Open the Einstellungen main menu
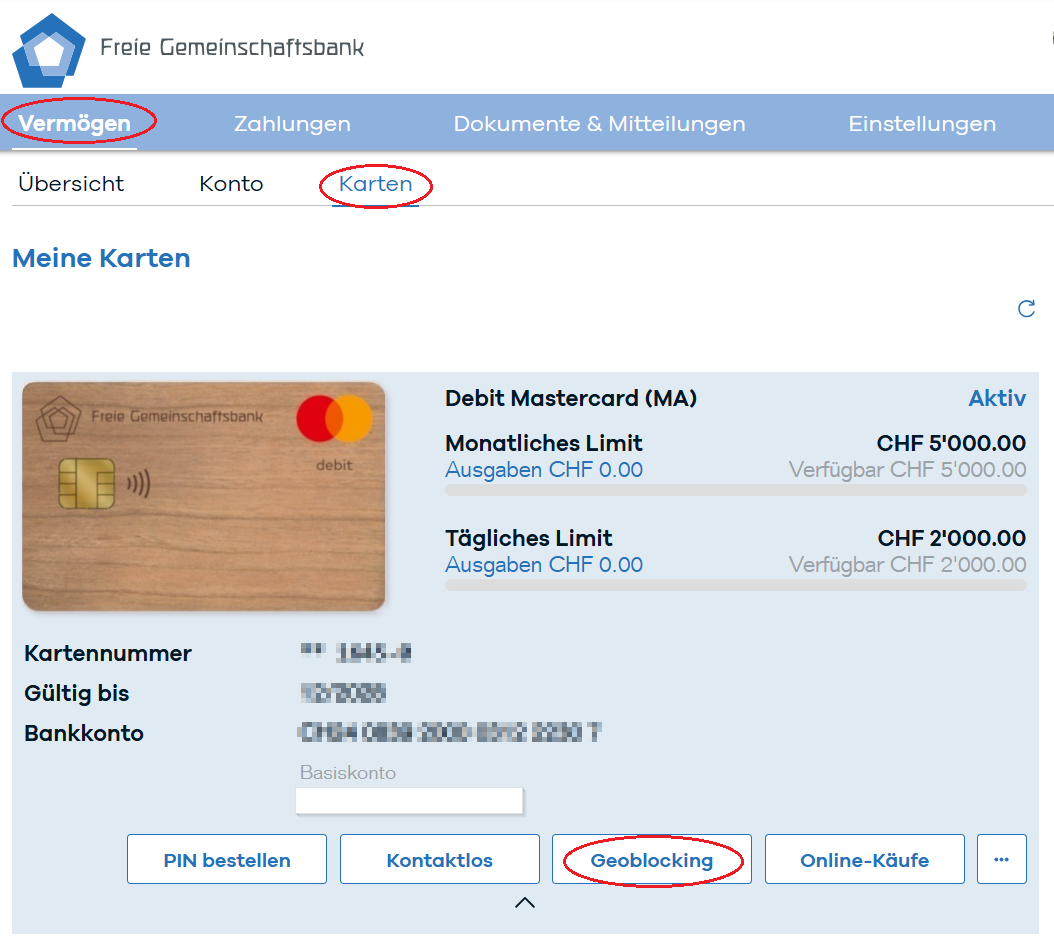The height and width of the screenshot is (942, 1054). click(922, 124)
